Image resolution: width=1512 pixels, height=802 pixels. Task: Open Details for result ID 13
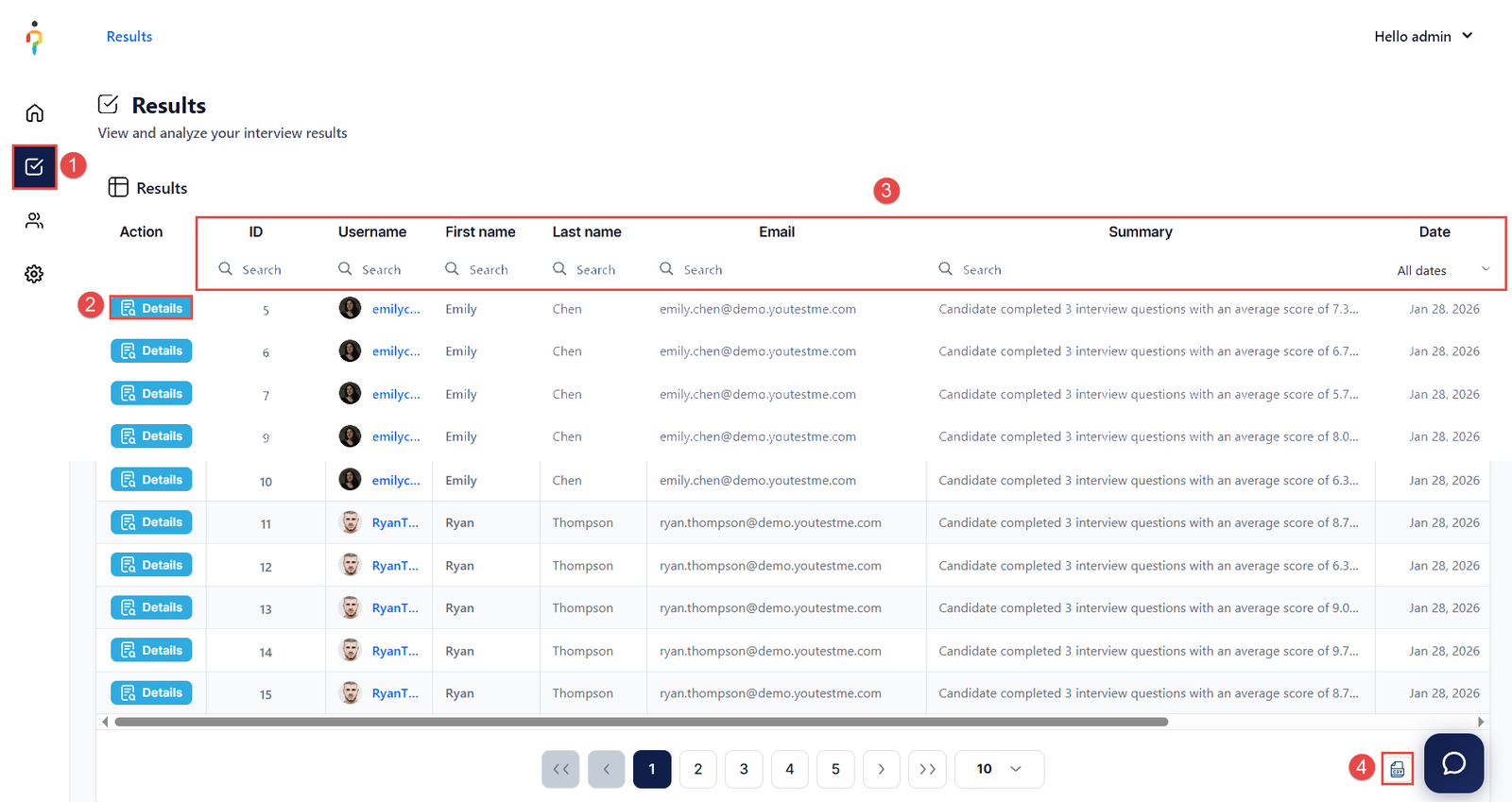click(151, 607)
